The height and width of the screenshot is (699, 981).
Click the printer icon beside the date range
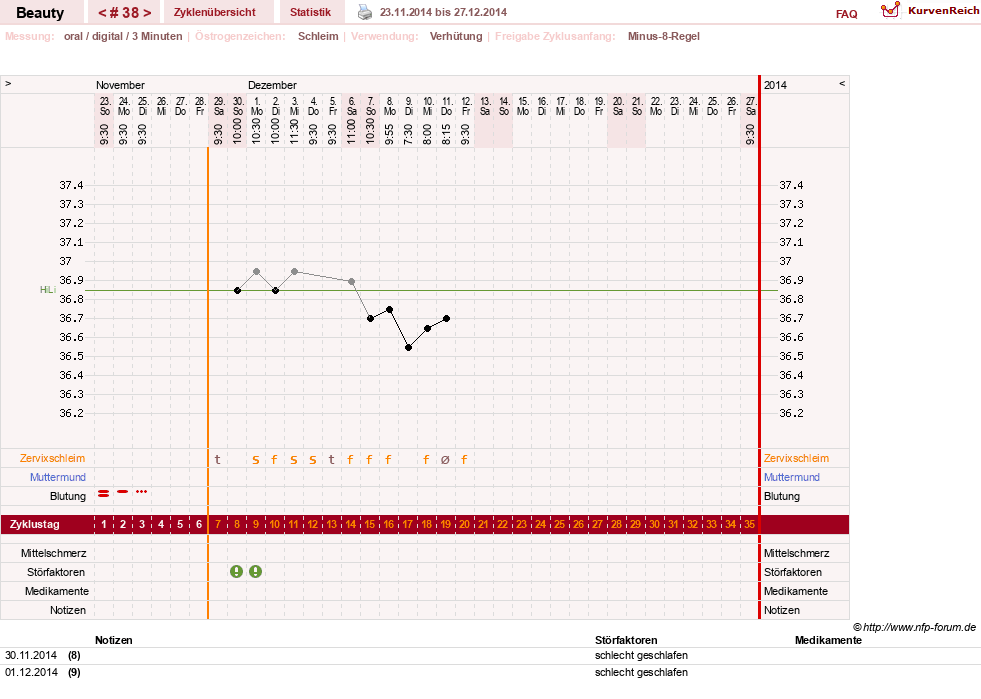tap(365, 12)
